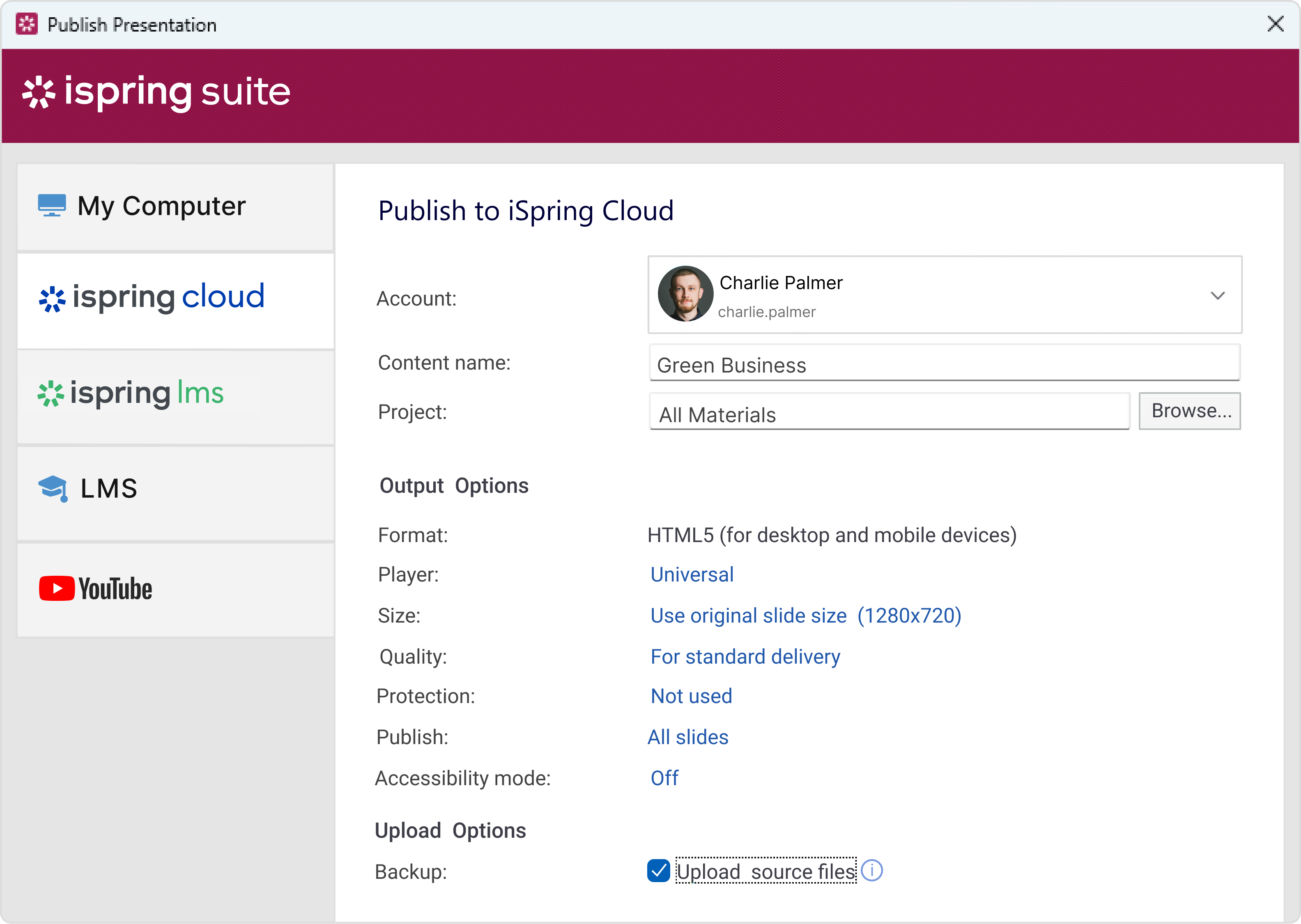
Task: Click the charlie.palmer username text
Action: [x=767, y=312]
